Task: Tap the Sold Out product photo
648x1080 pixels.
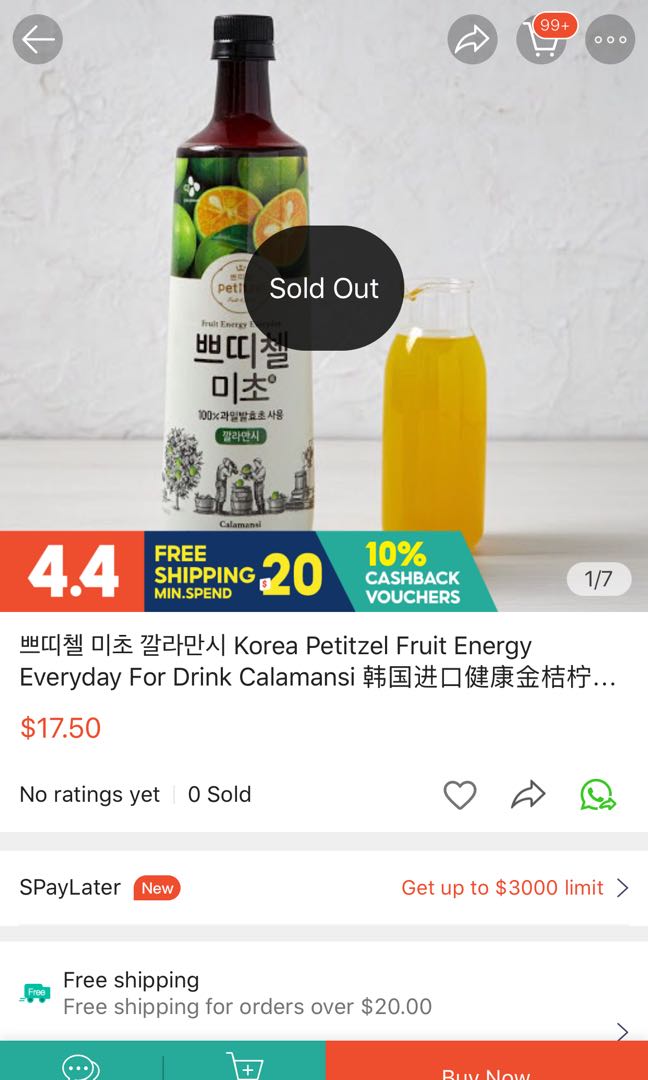Action: (324, 288)
